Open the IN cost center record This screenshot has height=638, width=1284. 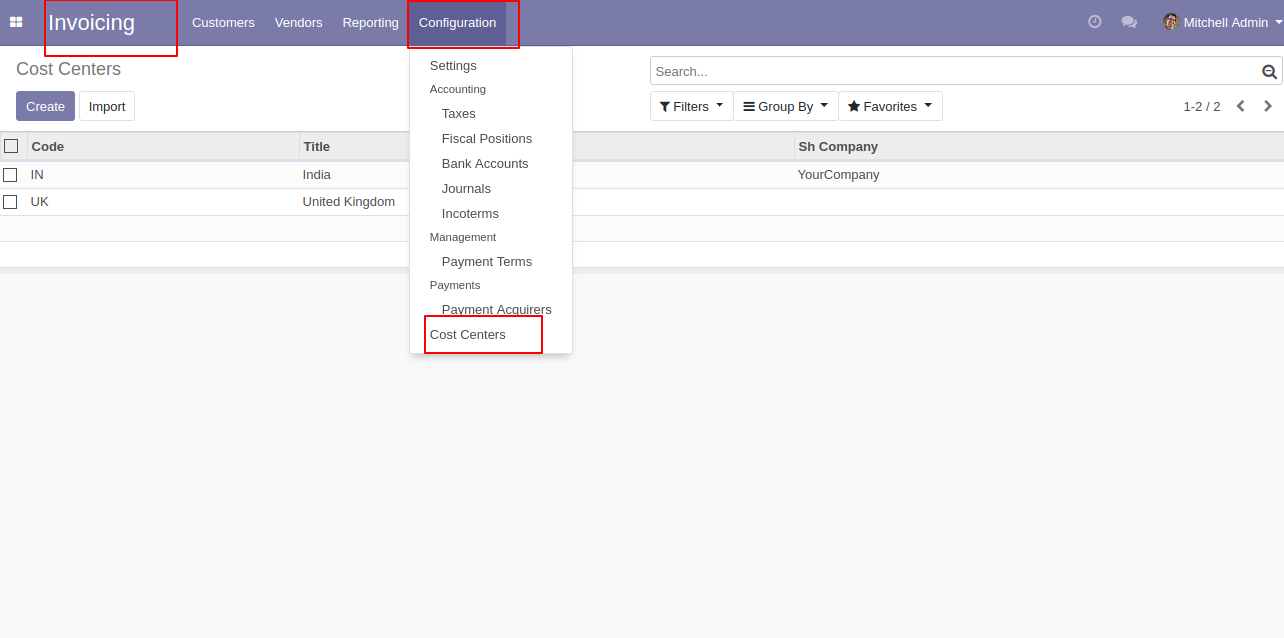pyautogui.click(x=37, y=174)
